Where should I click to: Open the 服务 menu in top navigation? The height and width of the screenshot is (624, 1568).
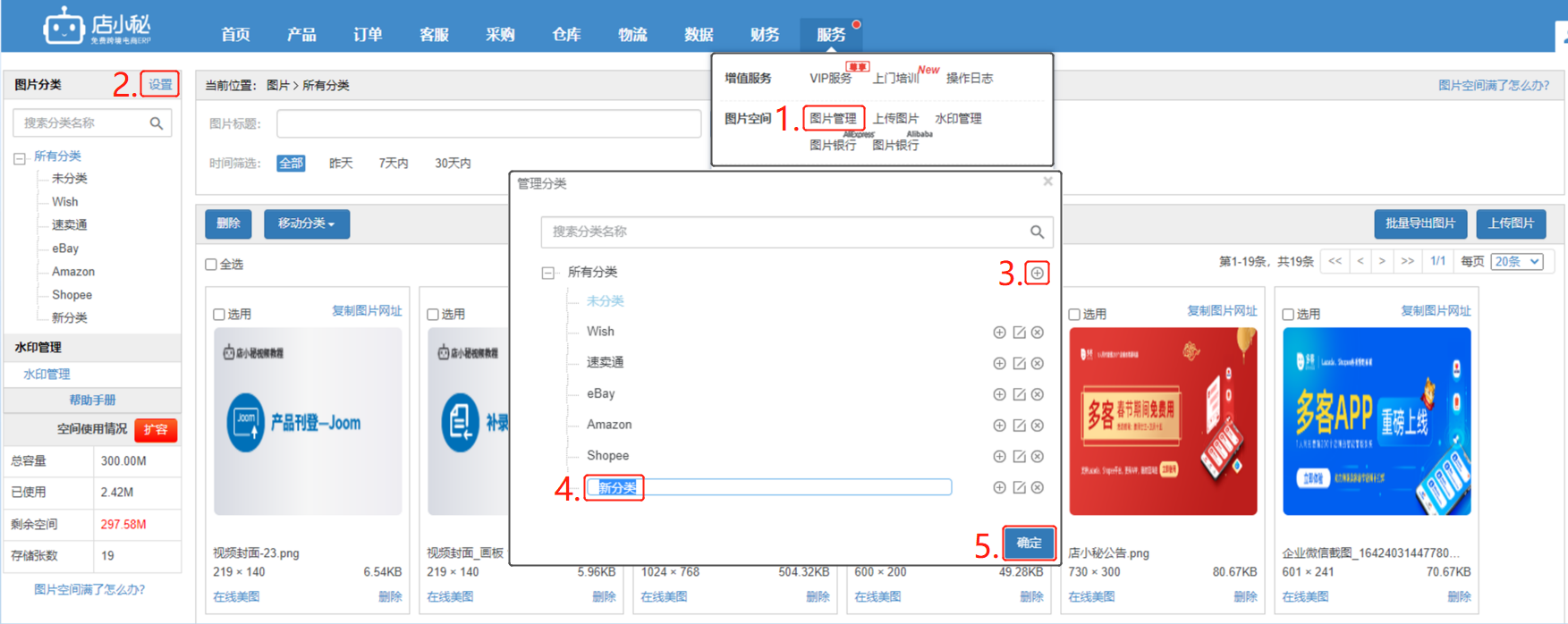coord(831,35)
